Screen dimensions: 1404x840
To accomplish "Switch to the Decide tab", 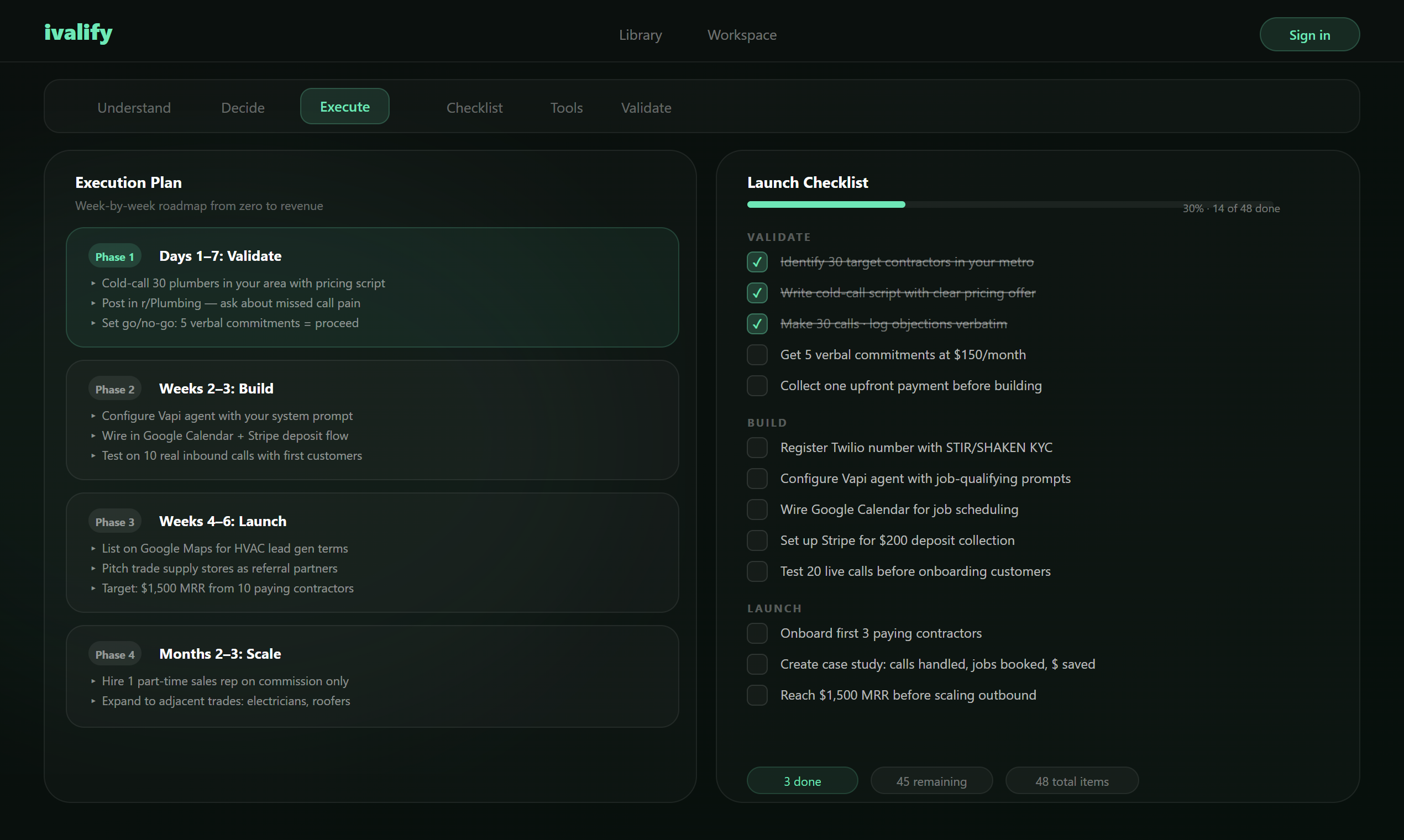I will [x=243, y=108].
